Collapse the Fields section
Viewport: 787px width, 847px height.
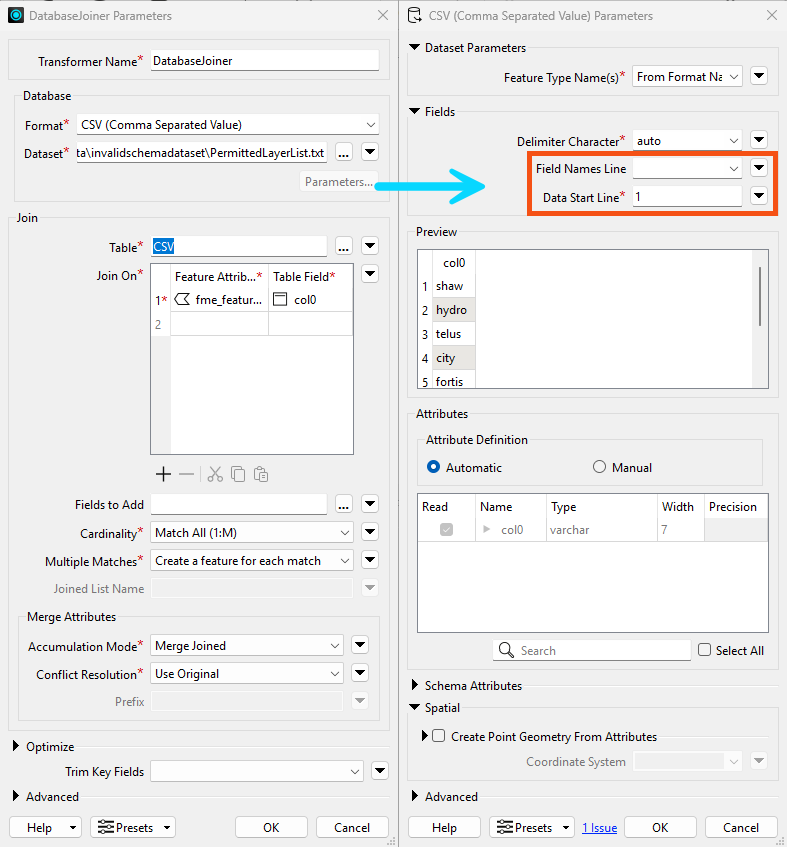[414, 111]
